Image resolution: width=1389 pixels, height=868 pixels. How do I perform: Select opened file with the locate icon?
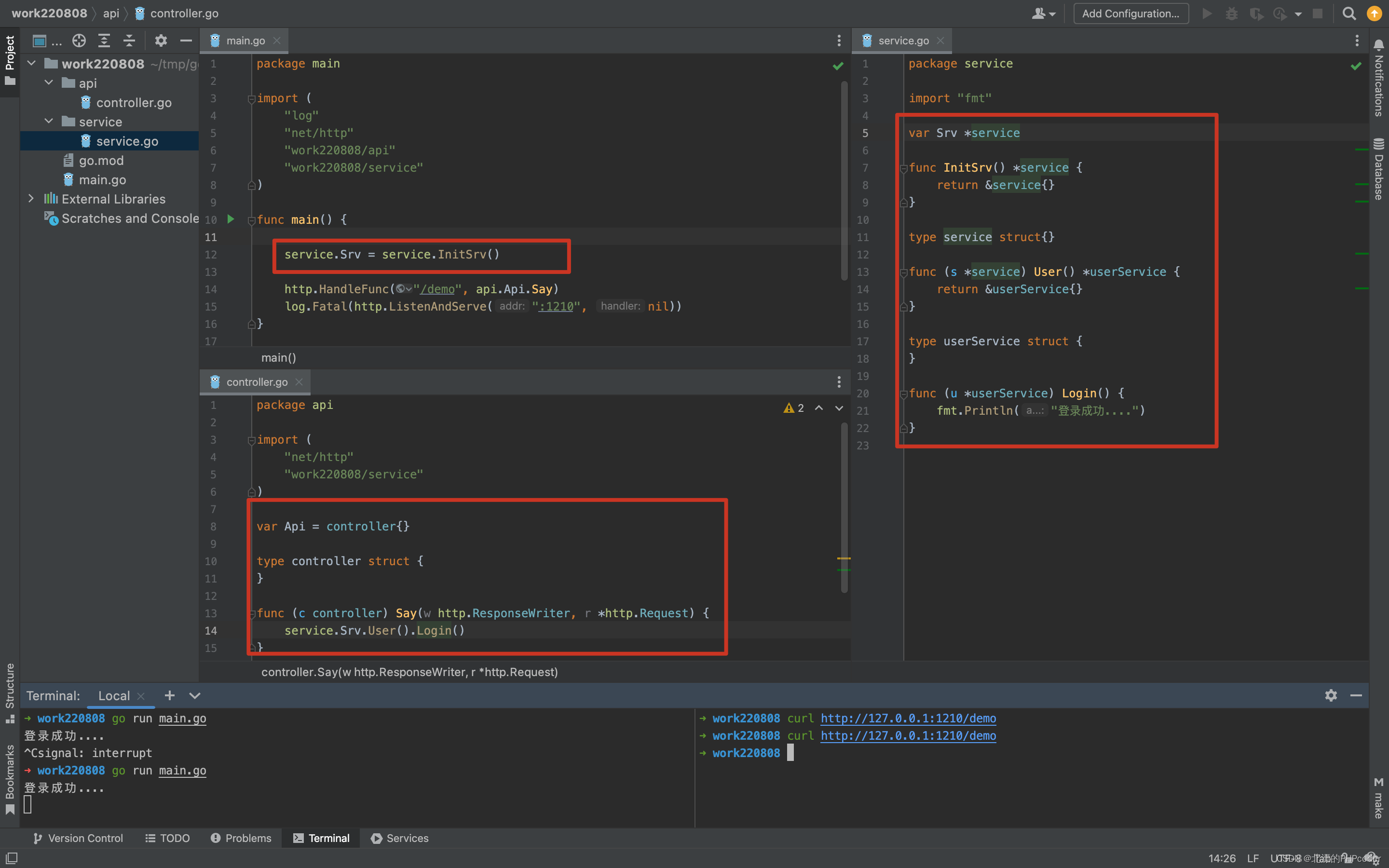pos(79,40)
